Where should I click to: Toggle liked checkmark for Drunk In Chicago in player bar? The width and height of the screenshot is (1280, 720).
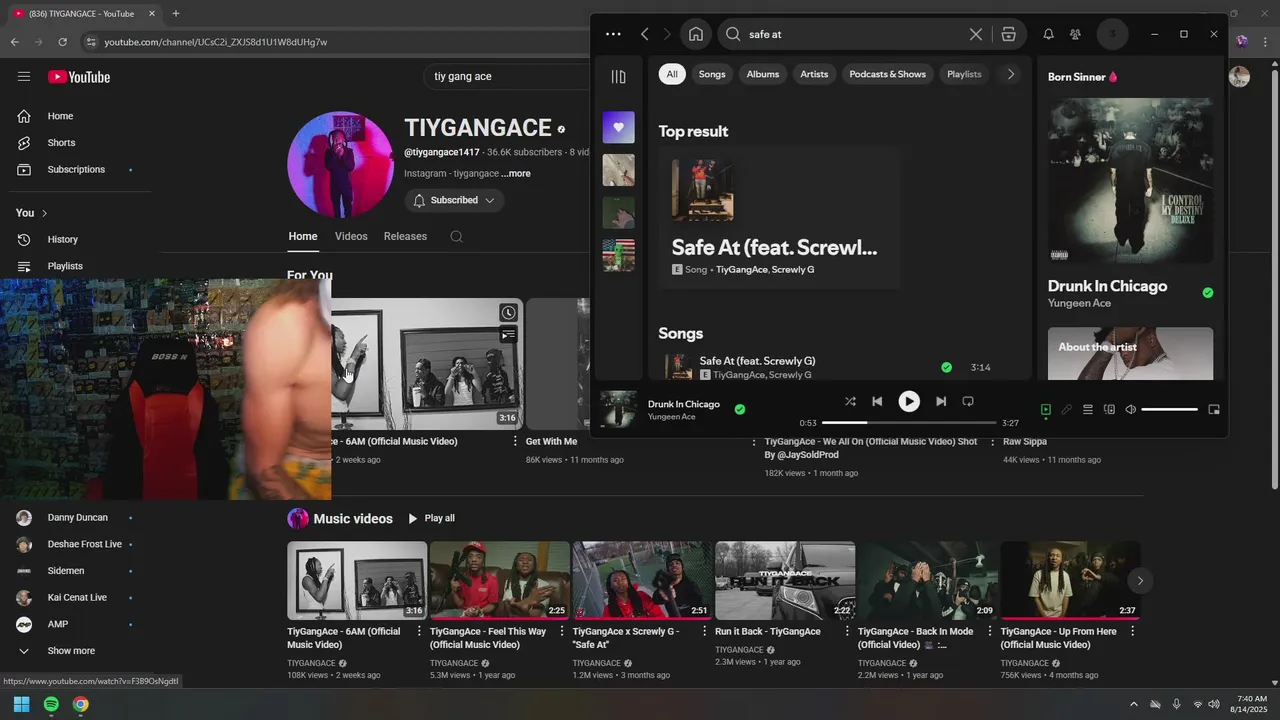point(740,409)
